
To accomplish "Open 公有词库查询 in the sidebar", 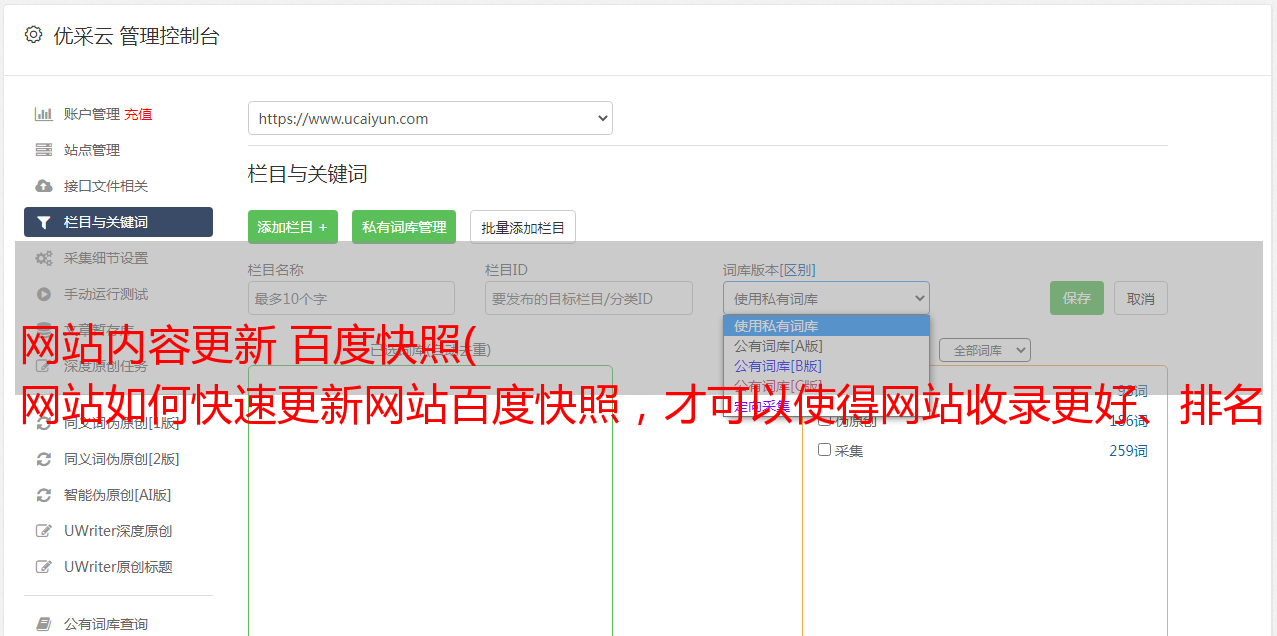I will (106, 624).
